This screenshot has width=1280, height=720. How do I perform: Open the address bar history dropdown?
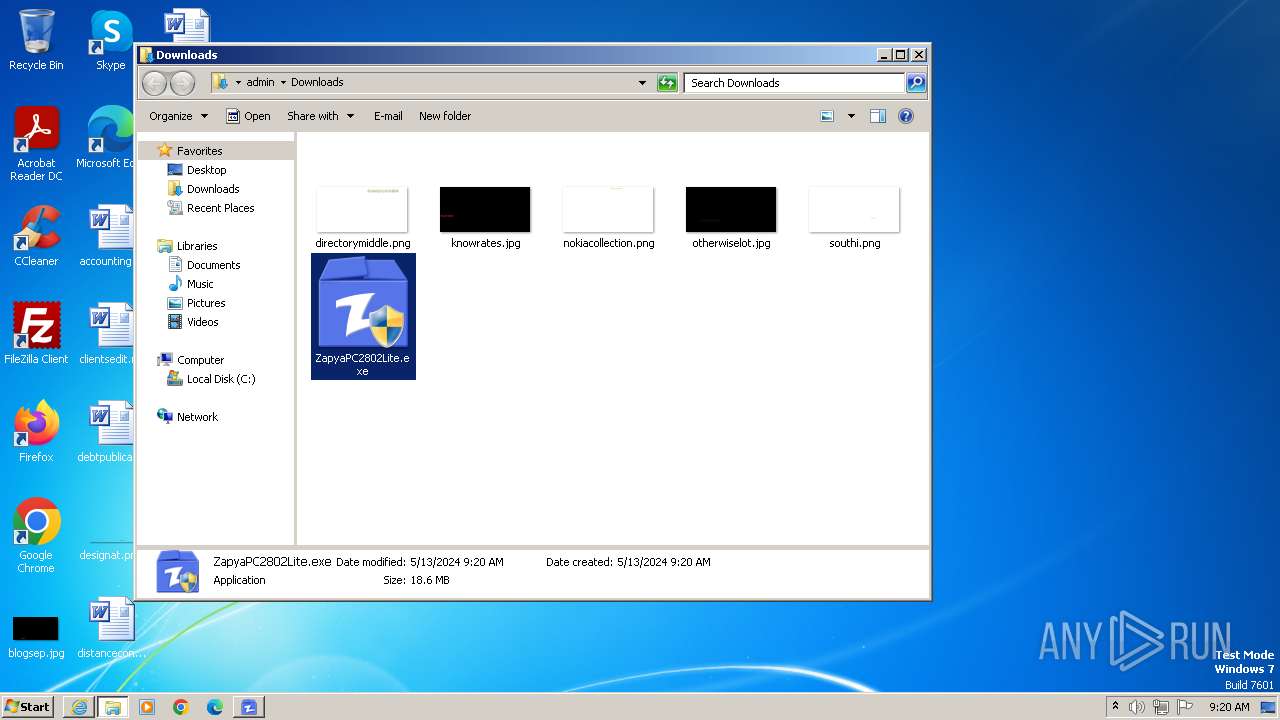coord(642,83)
